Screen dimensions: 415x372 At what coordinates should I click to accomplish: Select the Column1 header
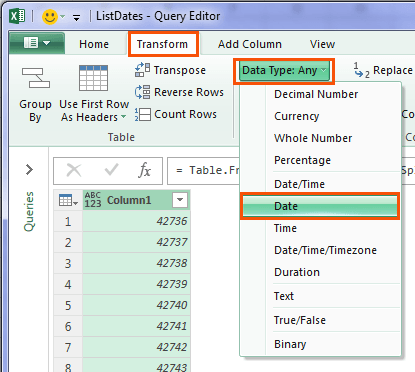pyautogui.click(x=136, y=200)
